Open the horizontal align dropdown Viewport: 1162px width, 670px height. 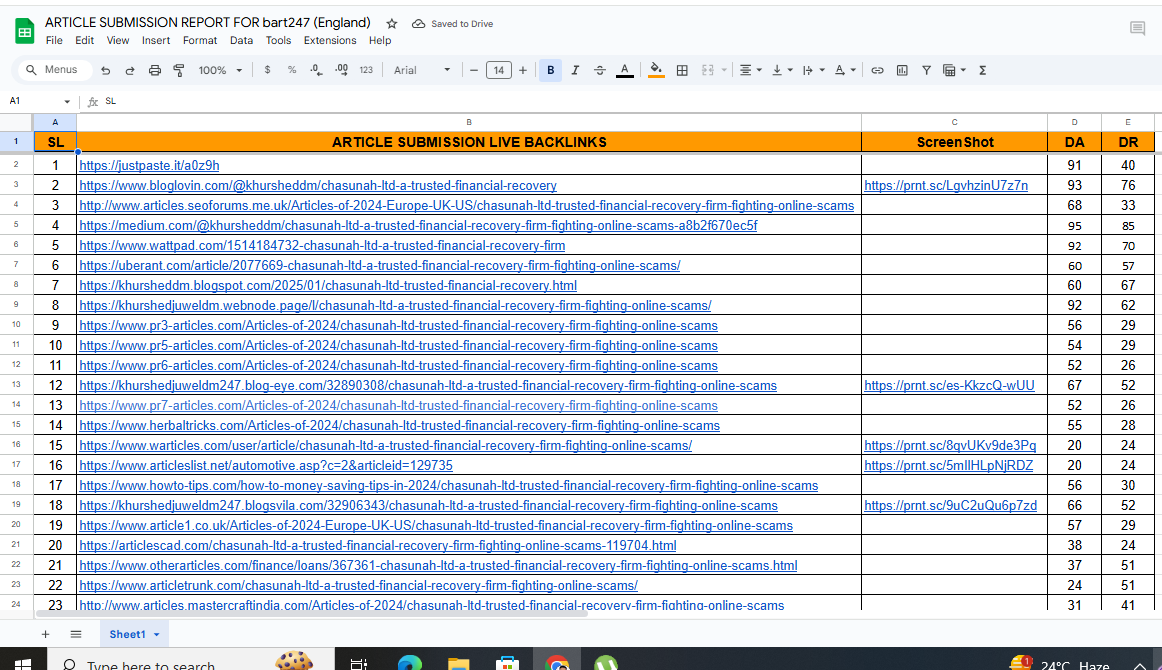pyautogui.click(x=750, y=70)
